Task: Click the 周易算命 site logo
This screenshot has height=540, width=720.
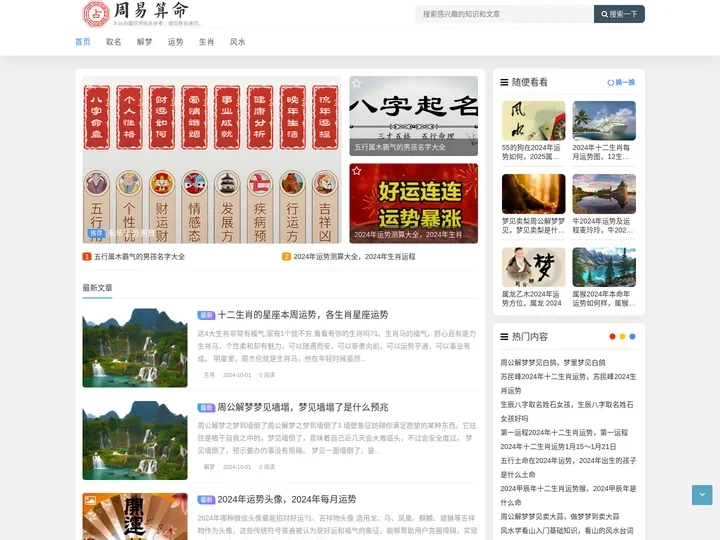Action: tap(142, 13)
